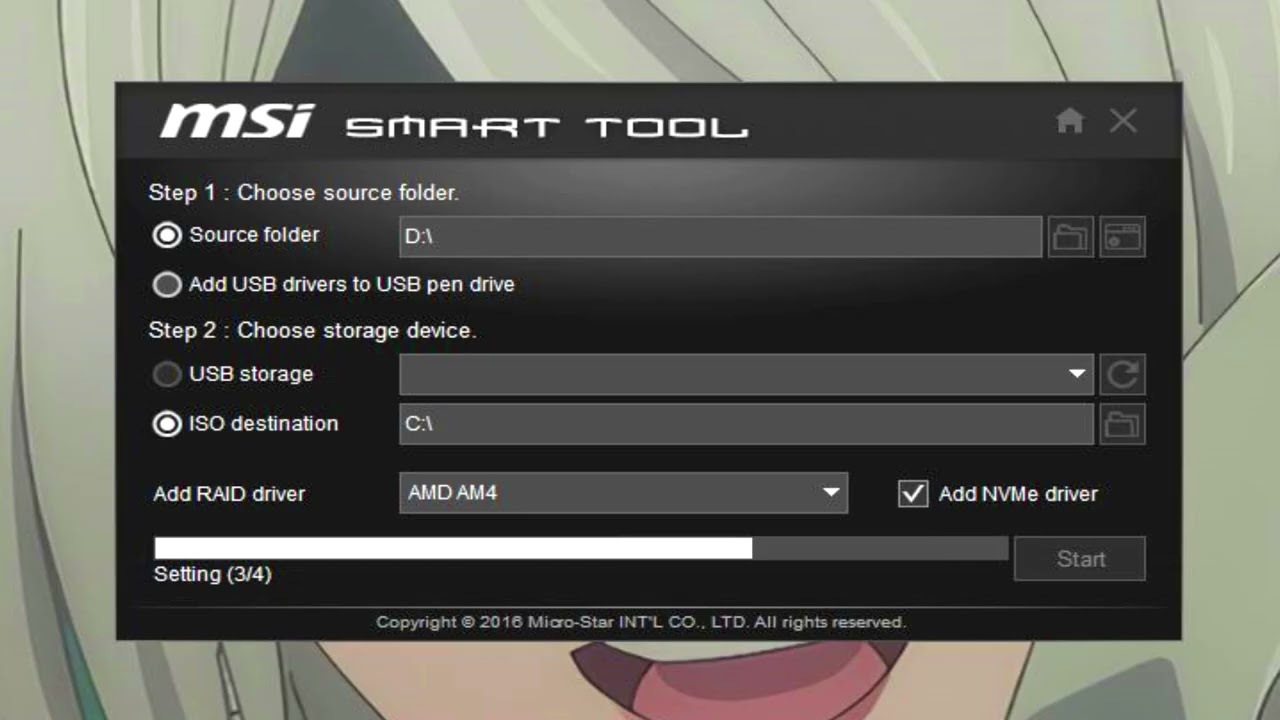Browse for the ISO destination folder
Viewport: 1280px width, 720px height.
[1123, 424]
